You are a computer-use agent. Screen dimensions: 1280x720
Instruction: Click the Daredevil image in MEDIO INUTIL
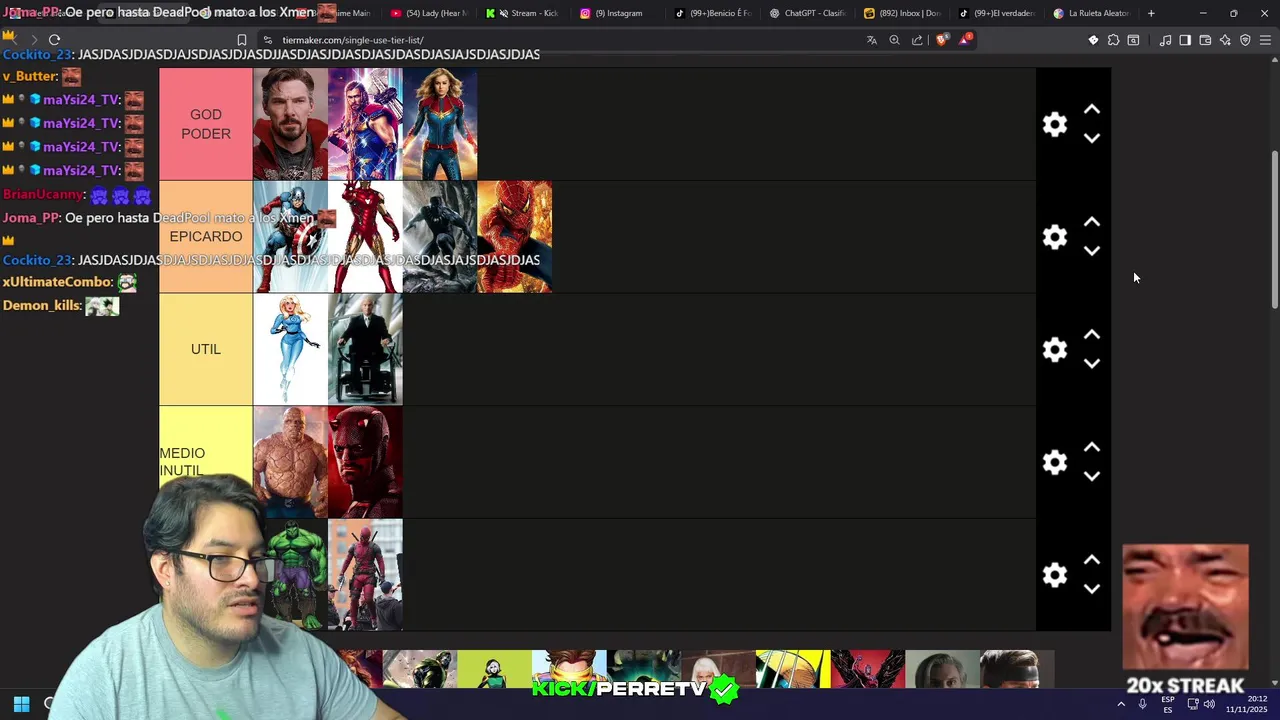[365, 462]
